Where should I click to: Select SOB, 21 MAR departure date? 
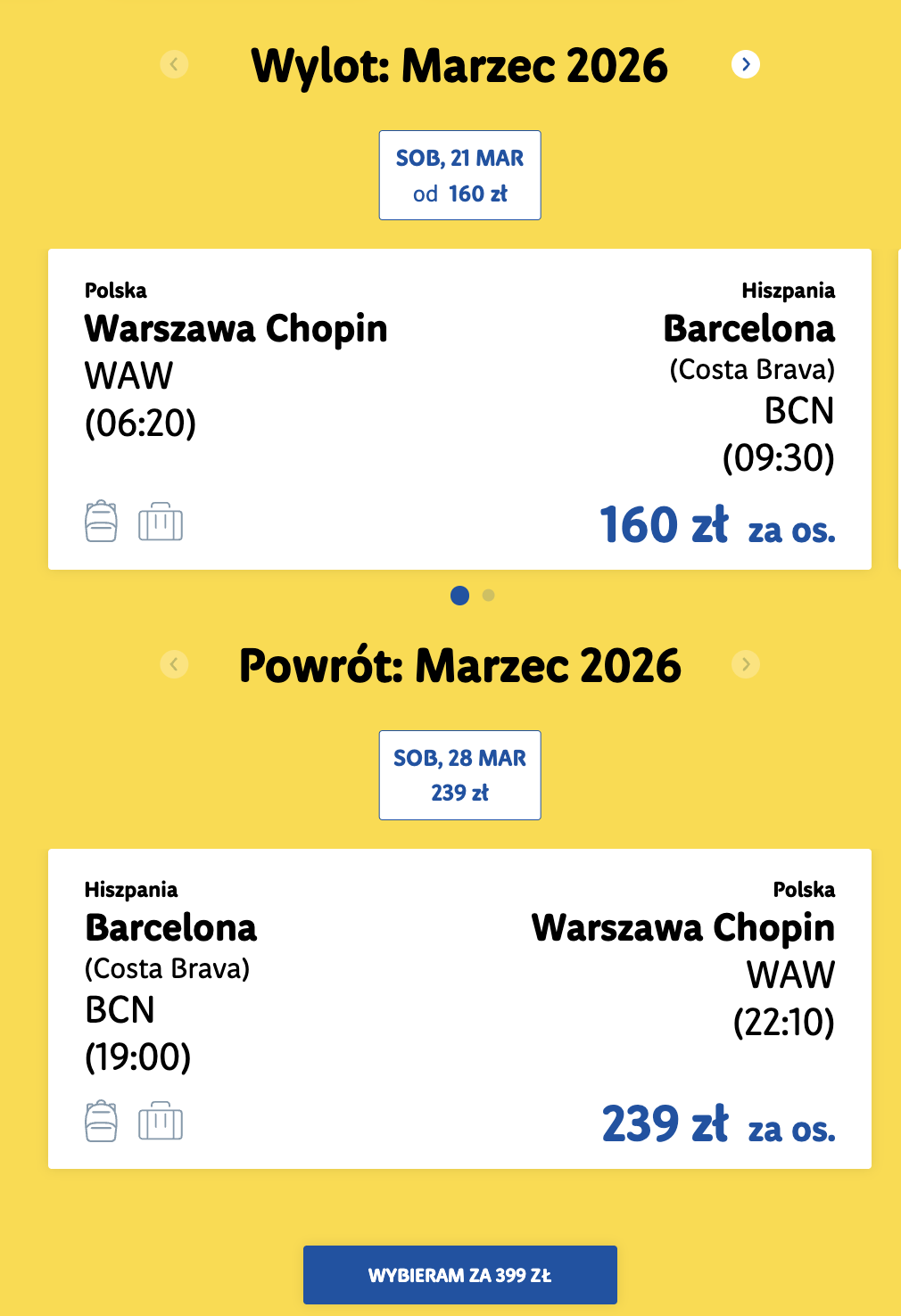coord(459,175)
